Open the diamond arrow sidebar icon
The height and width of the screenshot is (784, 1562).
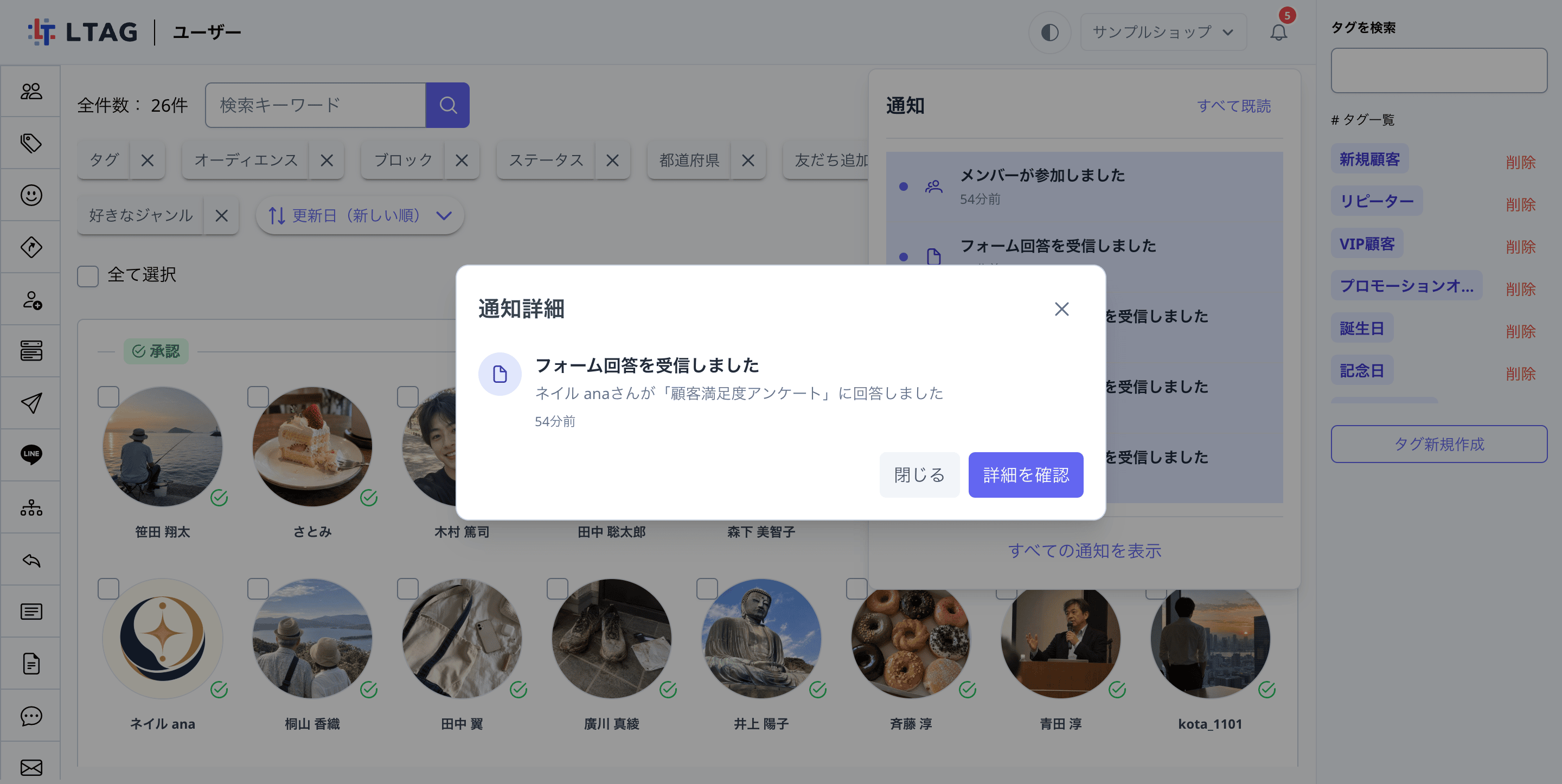(x=31, y=247)
